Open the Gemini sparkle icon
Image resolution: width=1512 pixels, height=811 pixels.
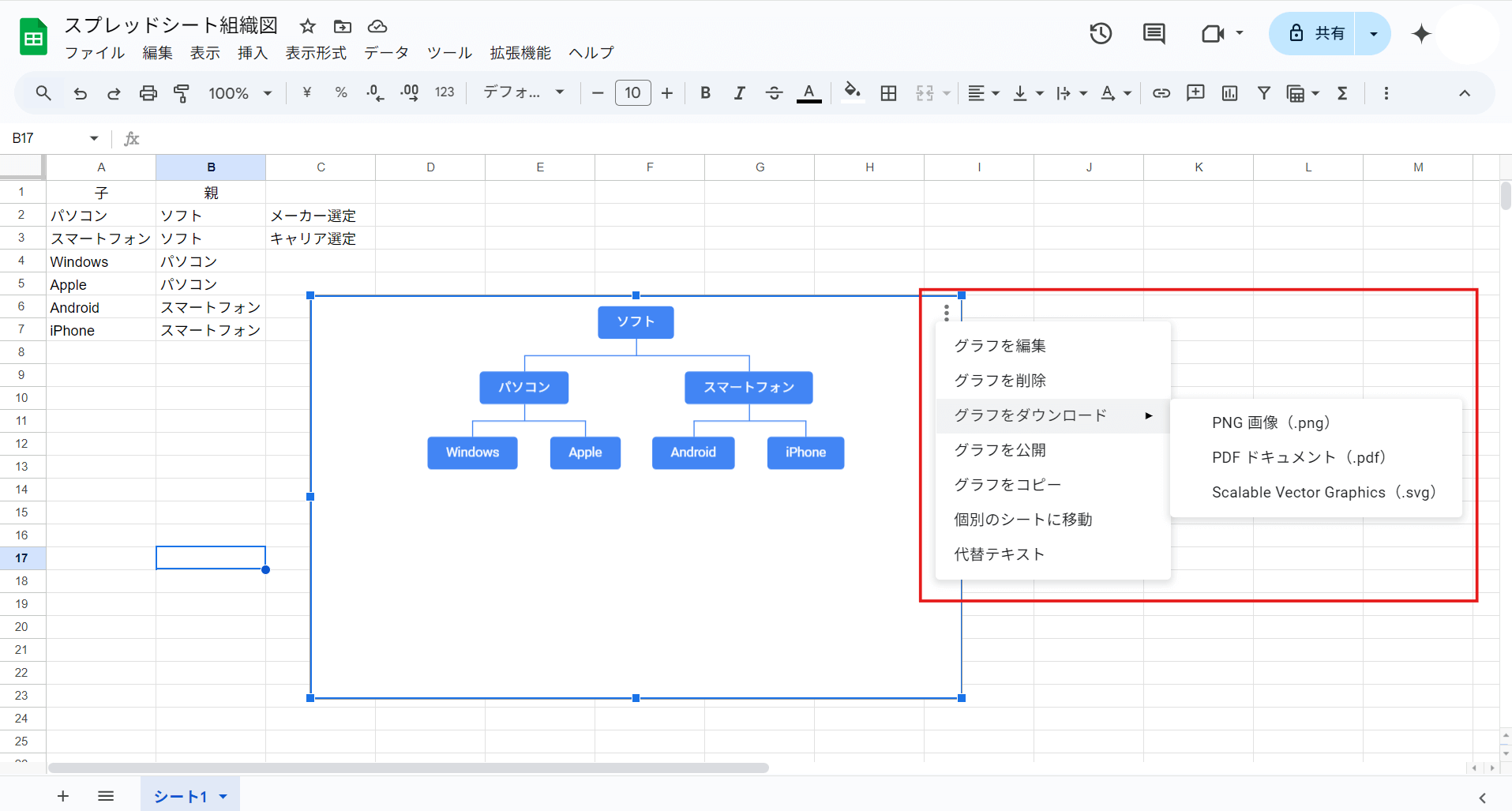[1421, 33]
